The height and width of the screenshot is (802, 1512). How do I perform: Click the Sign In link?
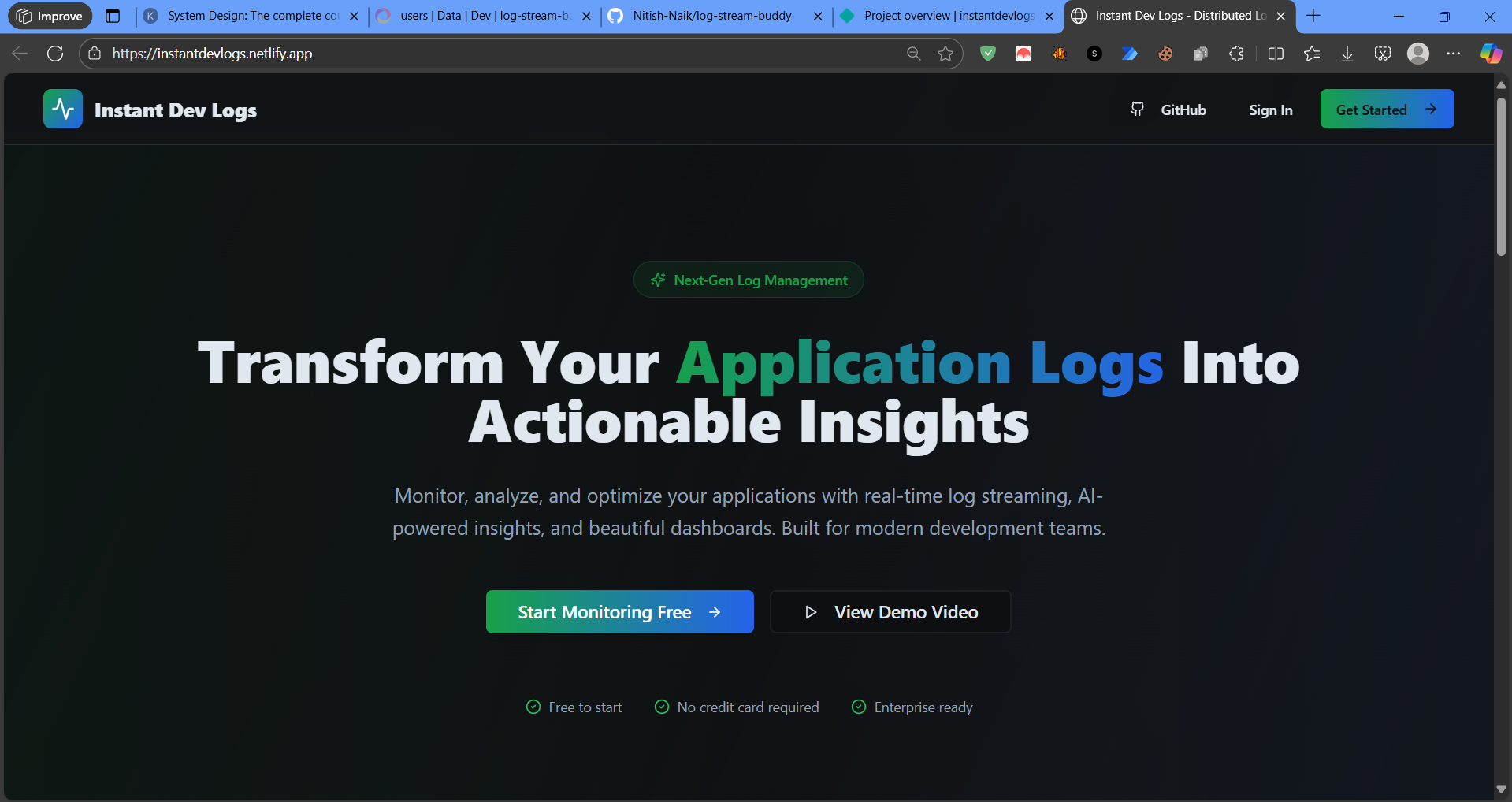coord(1270,110)
